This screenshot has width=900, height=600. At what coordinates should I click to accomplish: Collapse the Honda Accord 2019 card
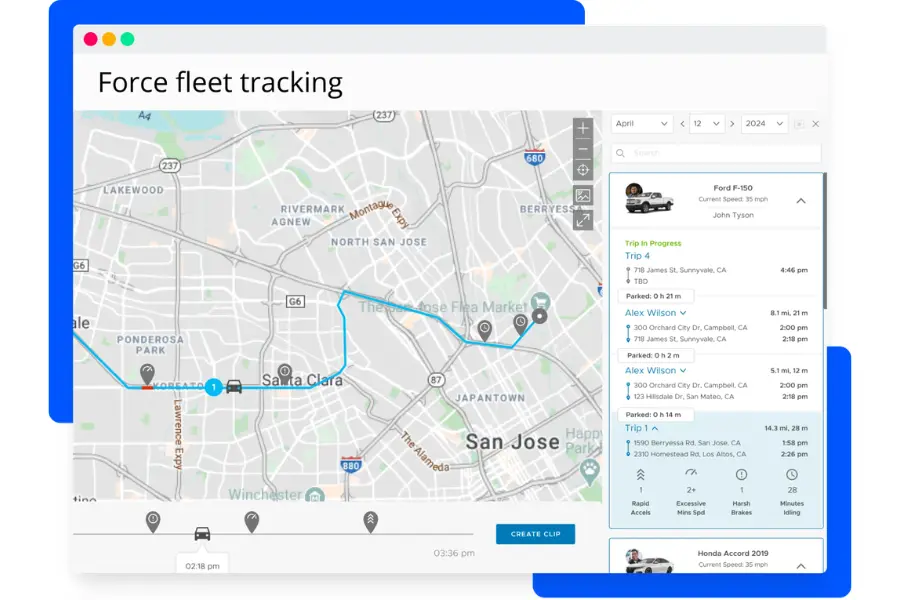click(x=801, y=566)
